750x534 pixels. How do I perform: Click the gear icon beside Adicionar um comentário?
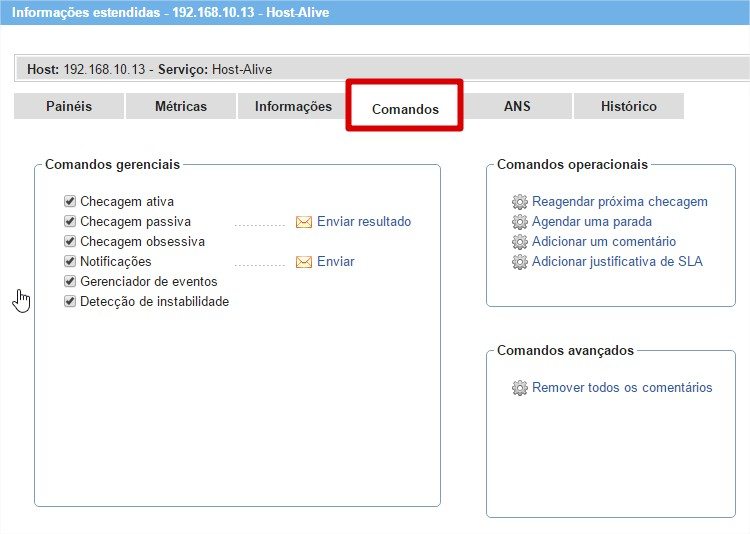coord(519,242)
